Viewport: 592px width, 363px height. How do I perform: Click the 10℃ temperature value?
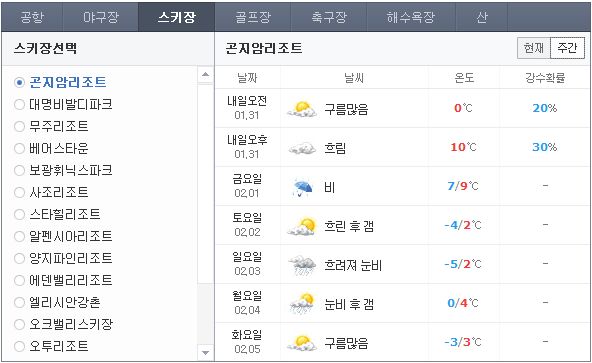click(463, 147)
